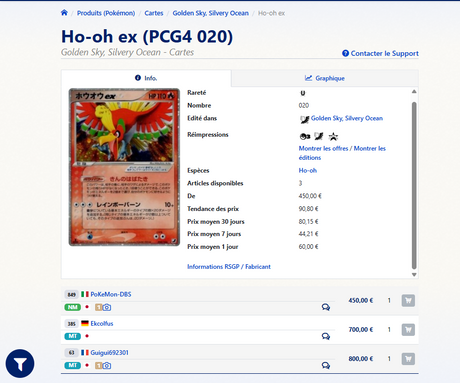Open seller PoKeMon-DBS profile
Image resolution: width=460 pixels, height=383 pixels.
tap(111, 294)
